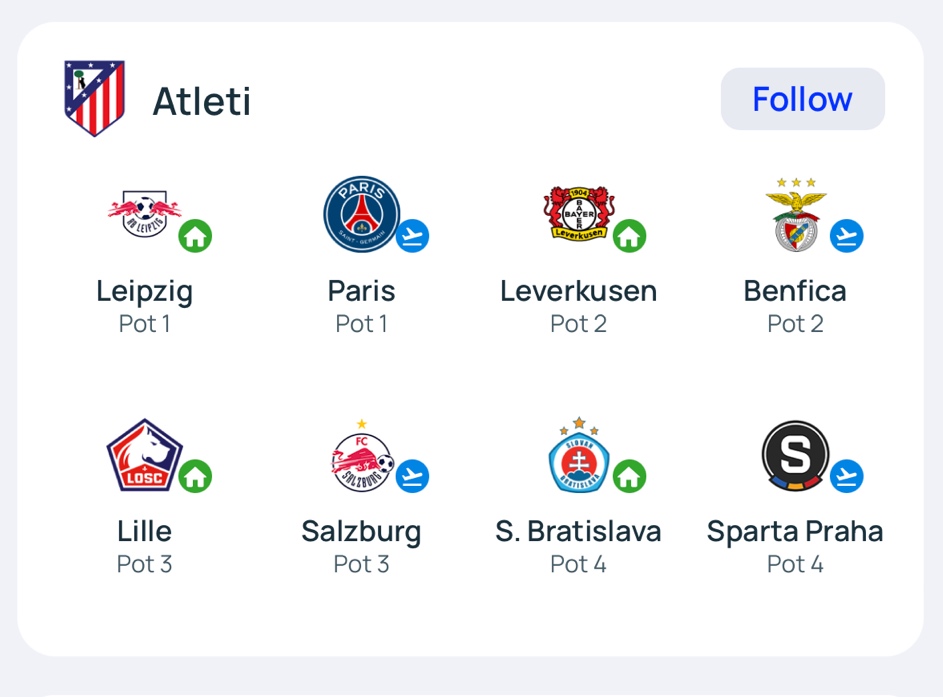Screen dimensions: 943x697
Task: Select the S. Bratislava team name
Action: [579, 532]
